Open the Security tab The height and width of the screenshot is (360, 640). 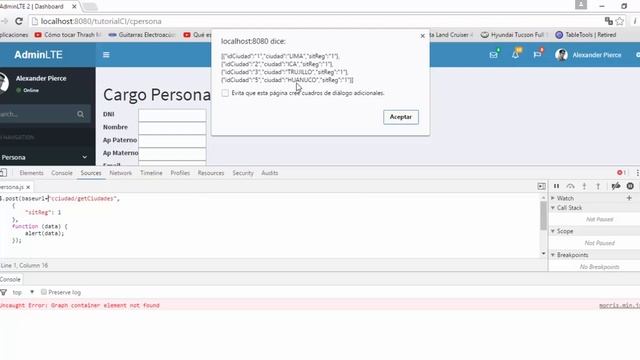(243, 173)
